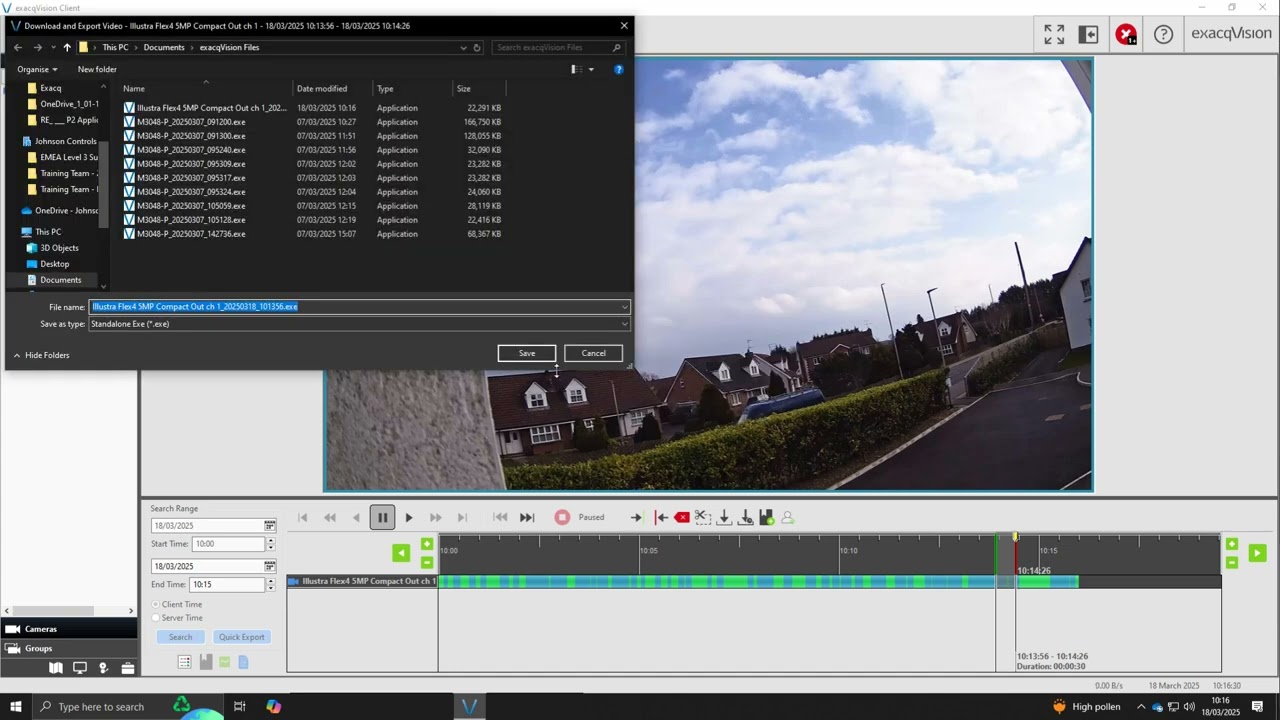Click the Start Time input field

click(228, 544)
